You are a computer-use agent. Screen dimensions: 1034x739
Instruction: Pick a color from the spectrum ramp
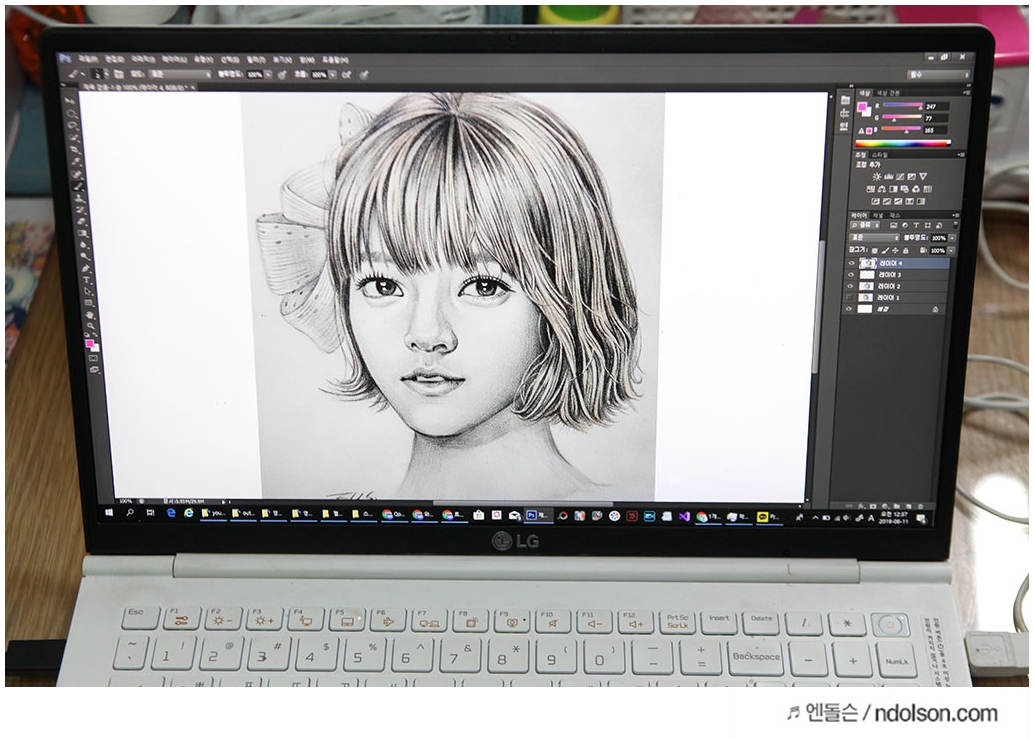click(903, 143)
